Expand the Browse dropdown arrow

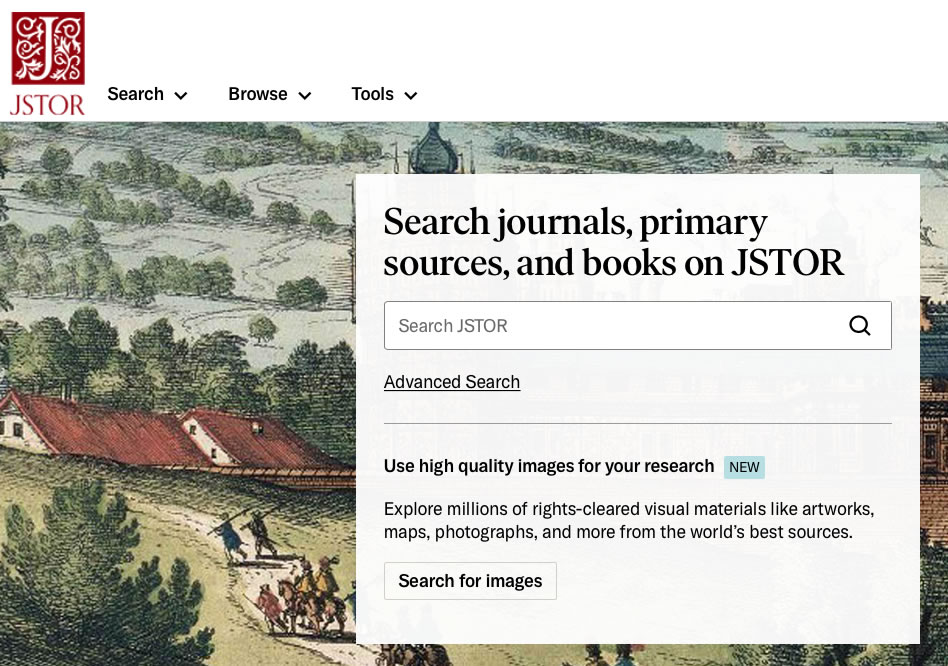point(305,96)
